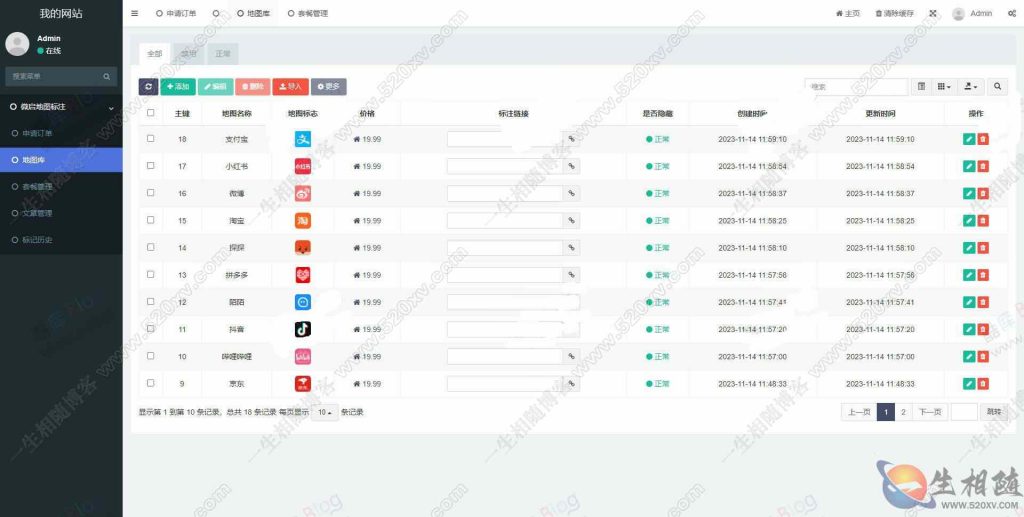This screenshot has width=1024, height=517.
Task: Collapse the 微信地图标注 sidebar group
Action: (x=61, y=106)
